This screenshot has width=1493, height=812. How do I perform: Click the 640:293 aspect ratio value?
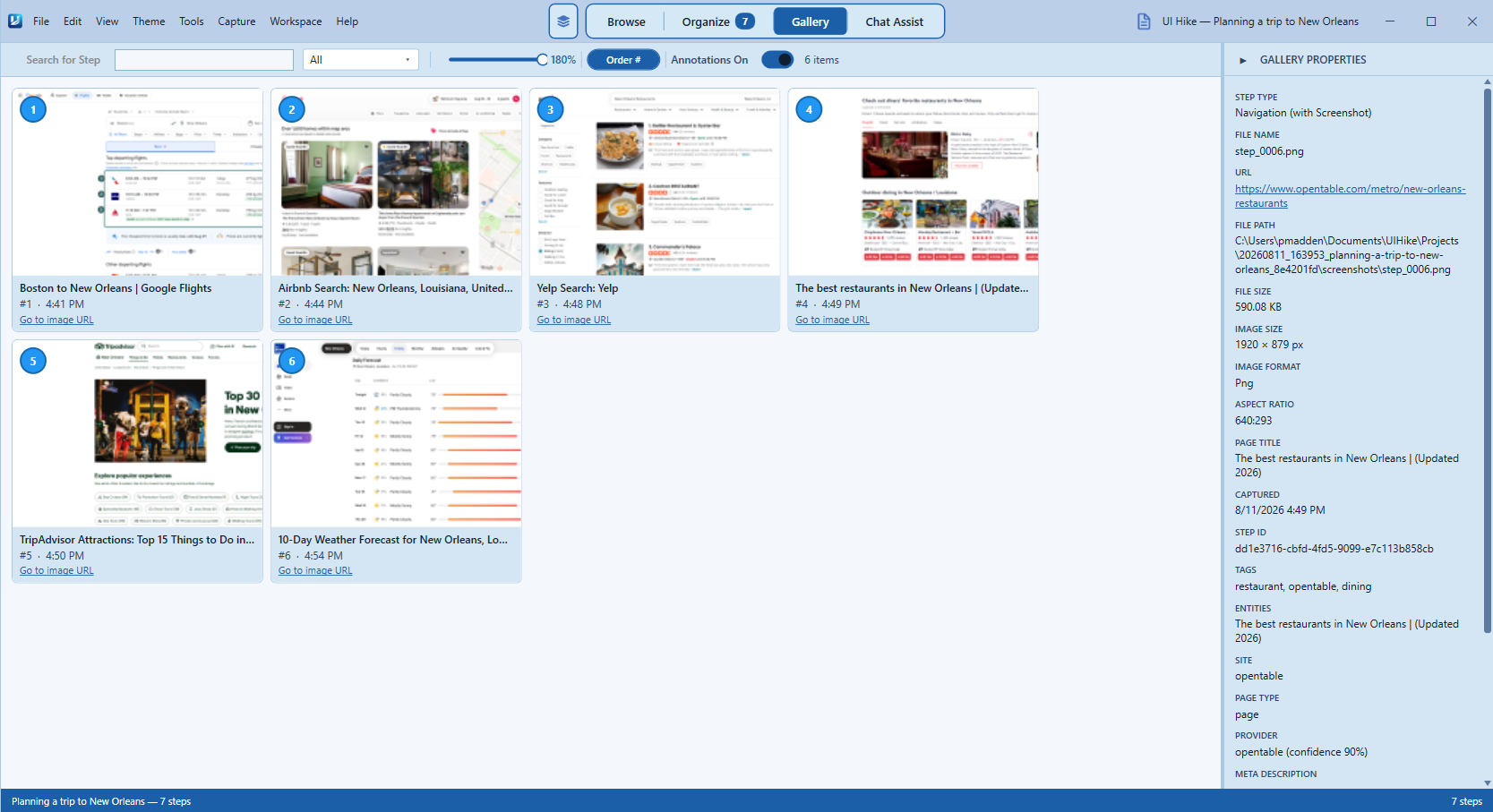click(1253, 421)
